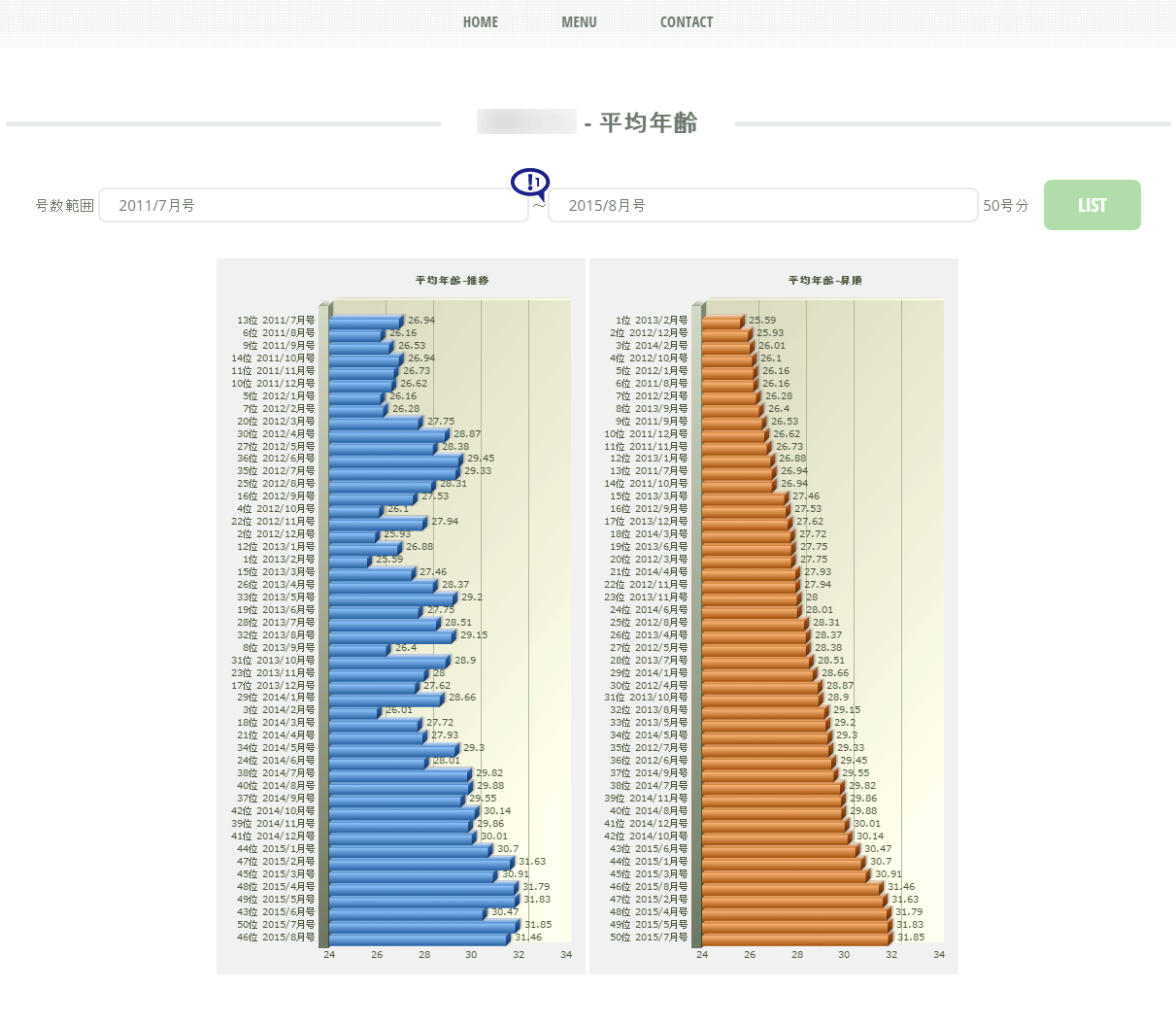Open the MENU navigation item

pos(579,22)
